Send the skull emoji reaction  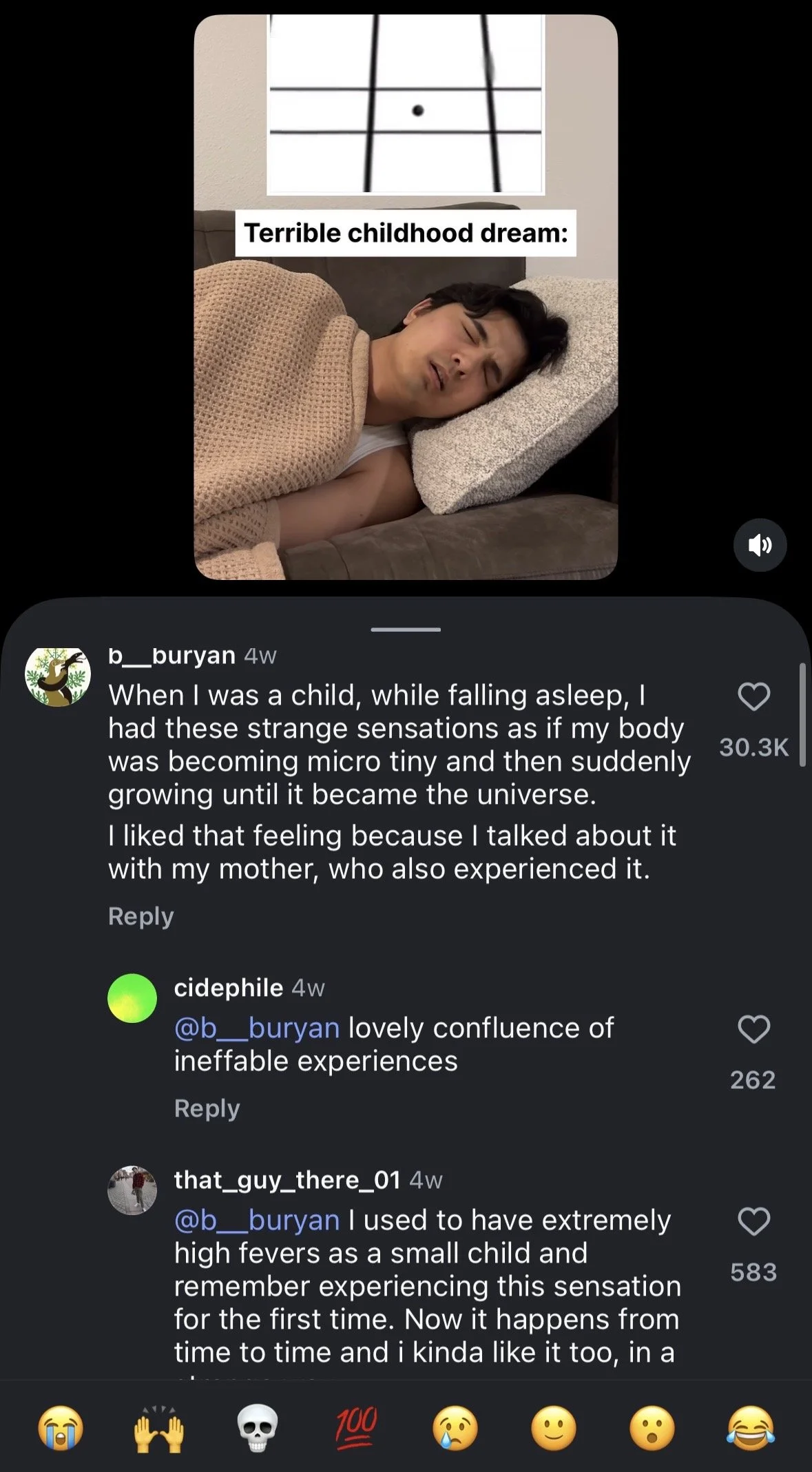(258, 1428)
